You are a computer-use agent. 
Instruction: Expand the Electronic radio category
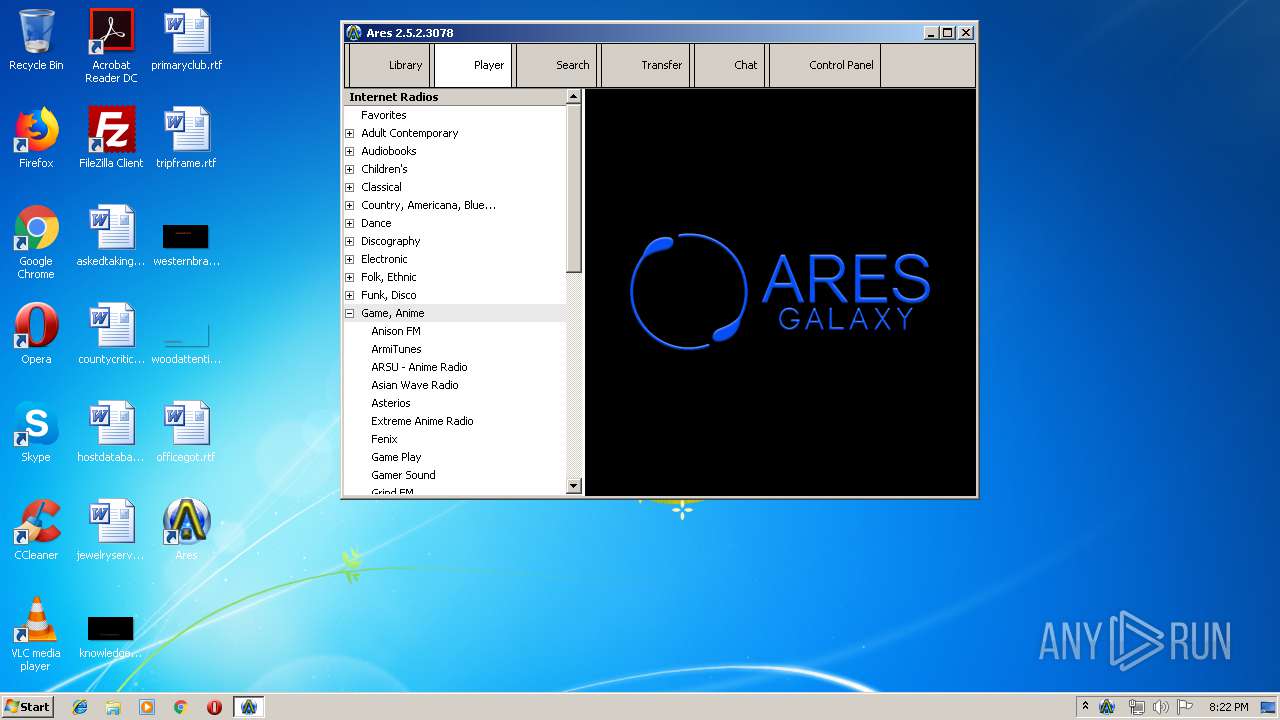(x=350, y=259)
